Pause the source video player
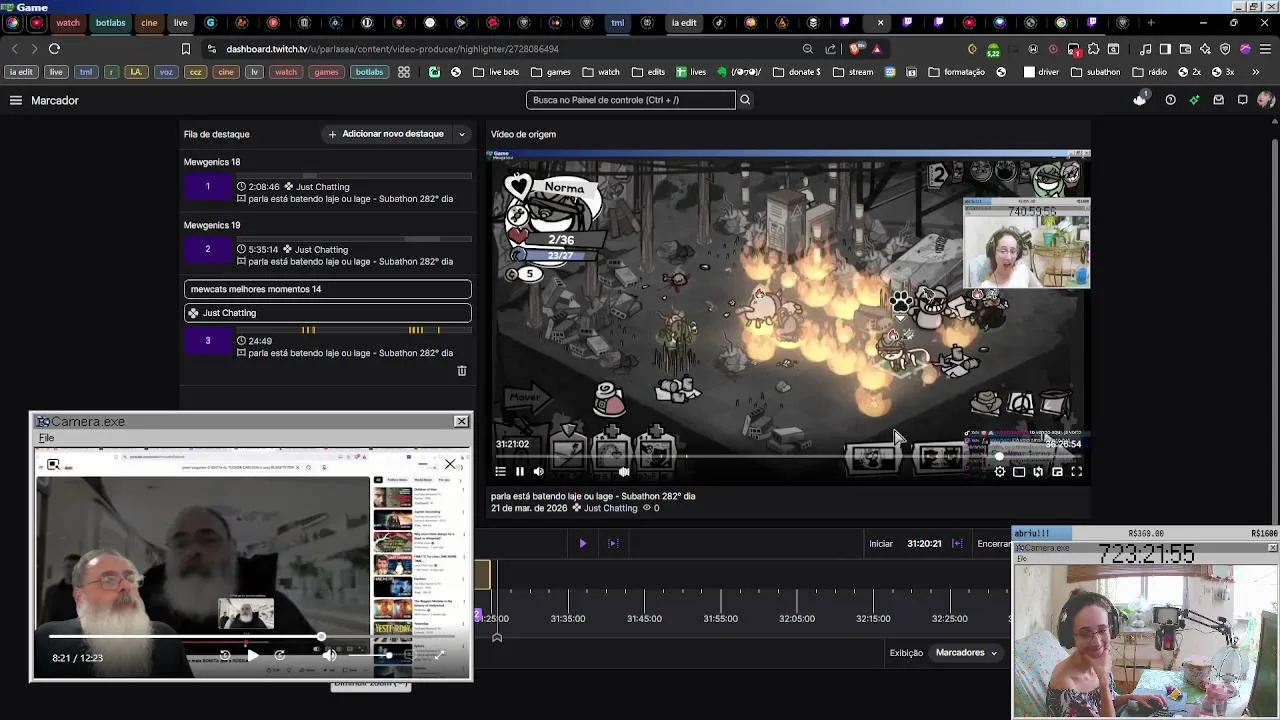The width and height of the screenshot is (1280, 720). click(520, 472)
